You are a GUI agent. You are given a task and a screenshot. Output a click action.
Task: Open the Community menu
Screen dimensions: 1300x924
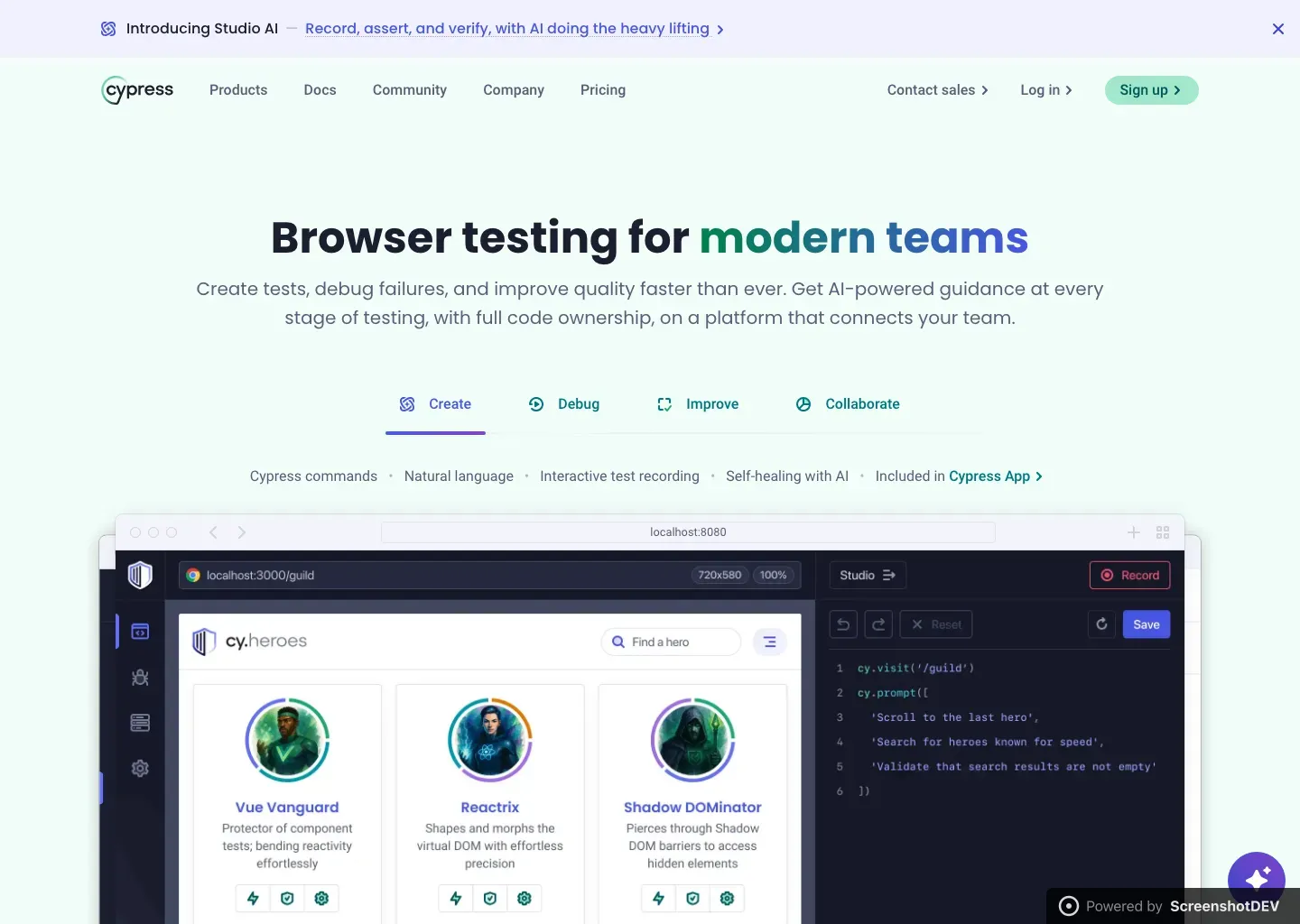pos(410,90)
